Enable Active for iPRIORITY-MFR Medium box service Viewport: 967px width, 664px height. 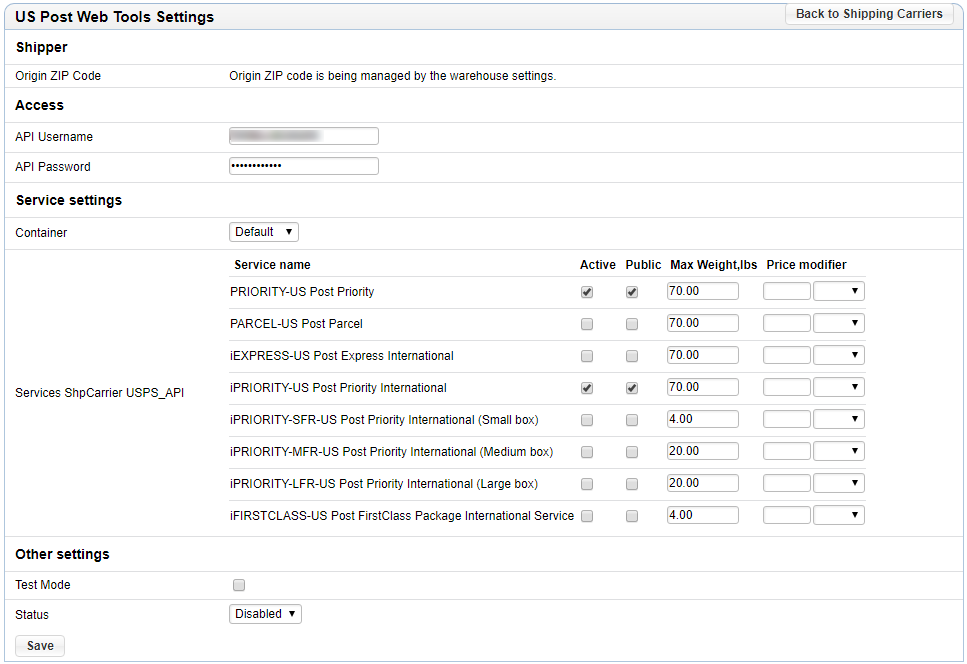click(x=587, y=453)
